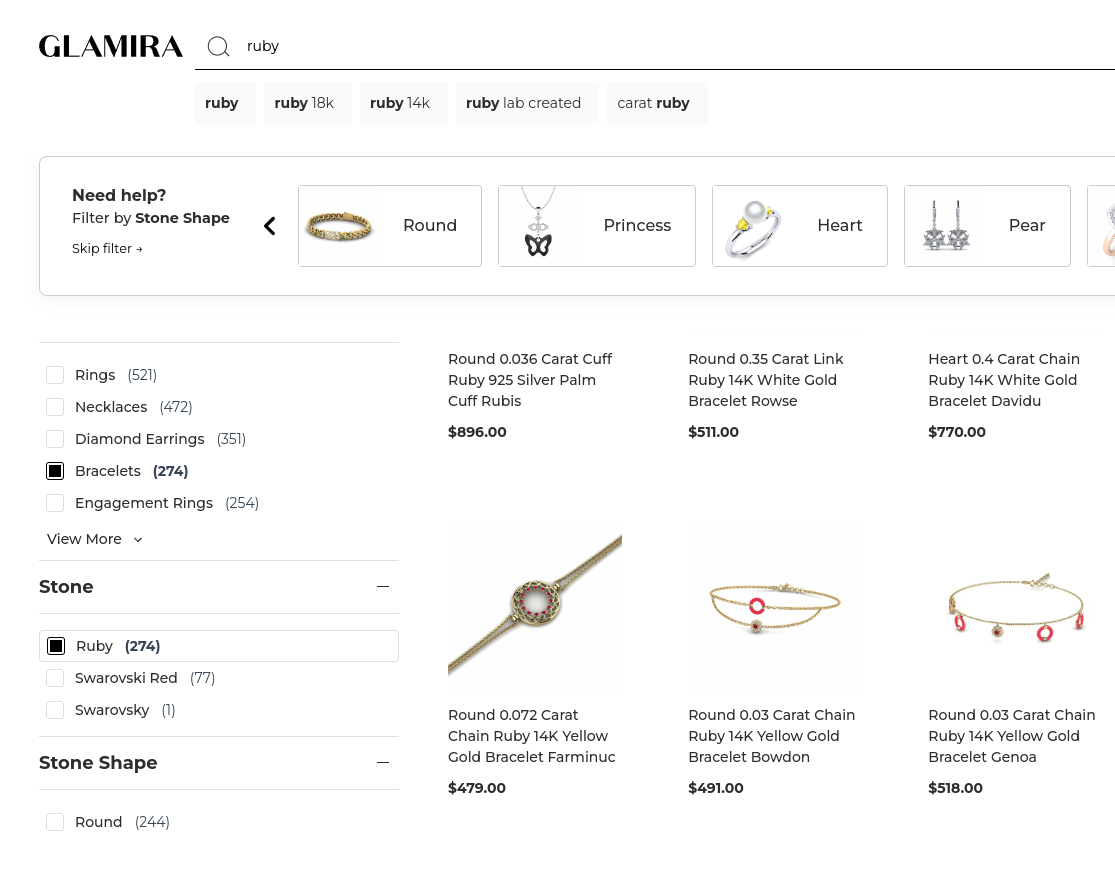This screenshot has height=872, width=1115.
Task: Select the Princess stone shape tile
Action: 596,226
